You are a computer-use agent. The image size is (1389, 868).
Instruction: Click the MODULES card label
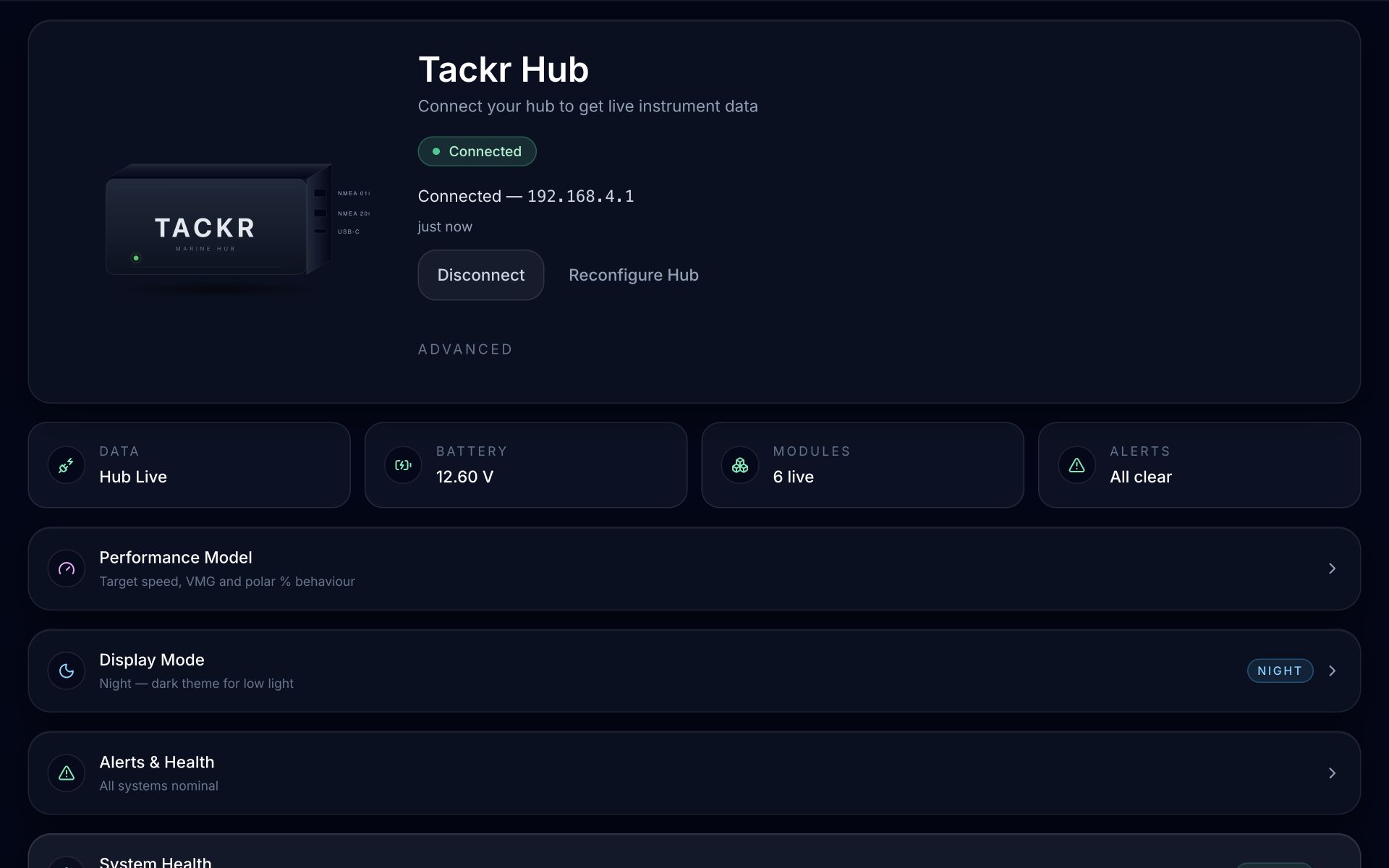(x=812, y=451)
